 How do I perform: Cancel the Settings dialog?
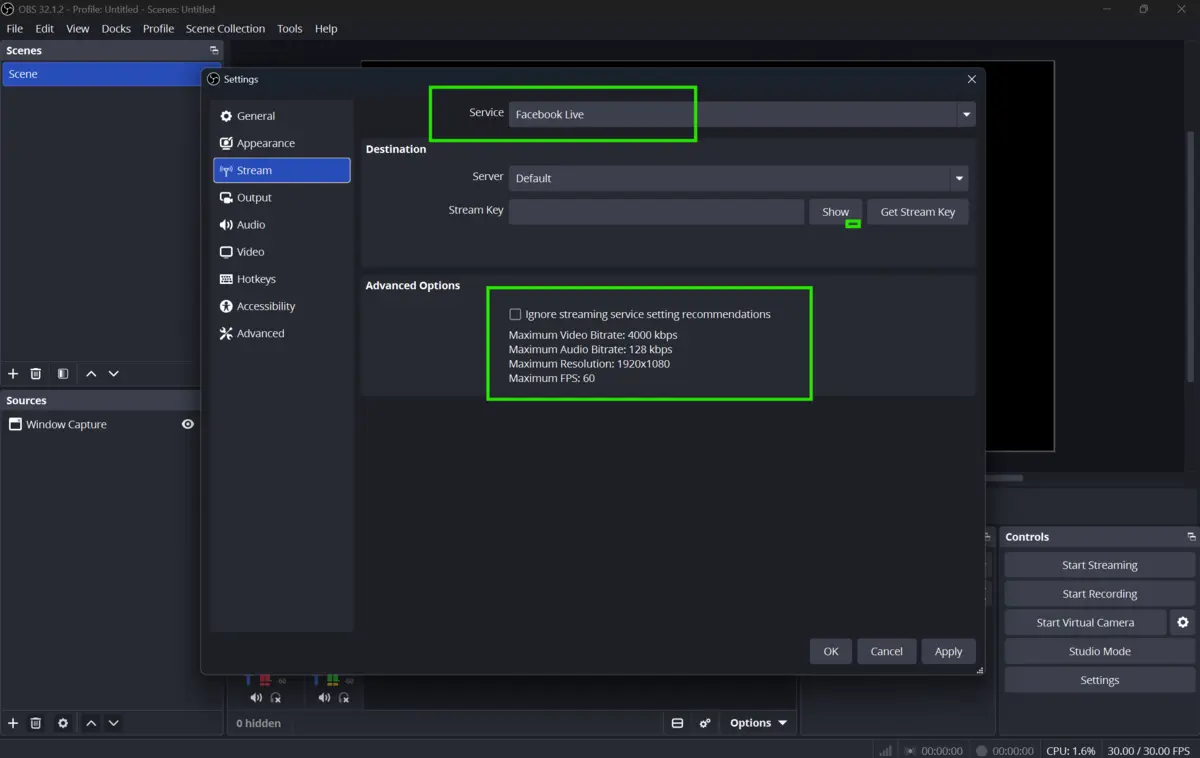[887, 651]
